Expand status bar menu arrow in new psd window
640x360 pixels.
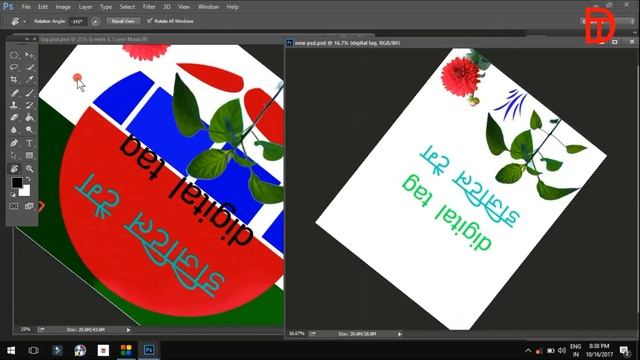click(400, 334)
